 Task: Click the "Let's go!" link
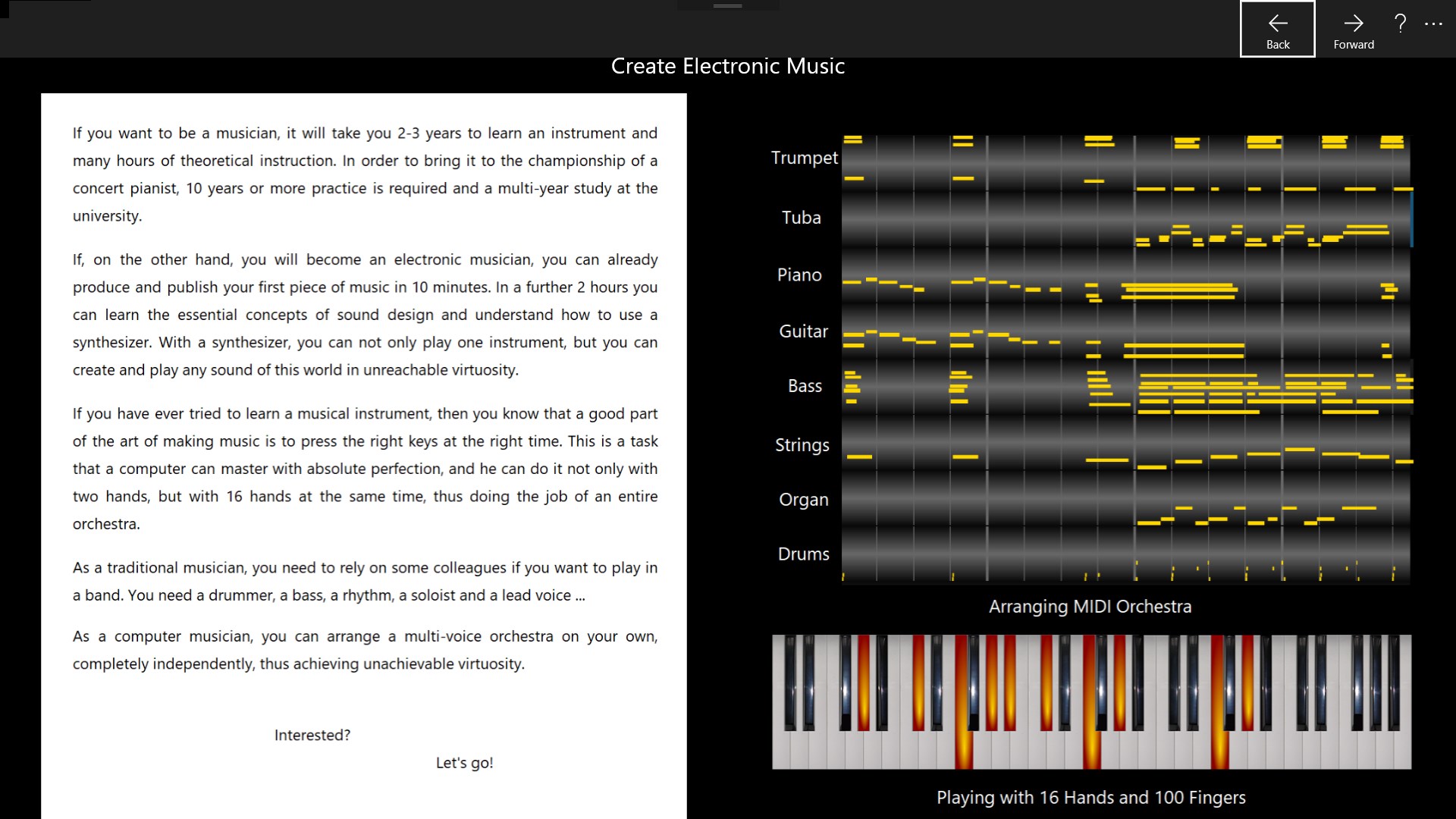tap(464, 763)
